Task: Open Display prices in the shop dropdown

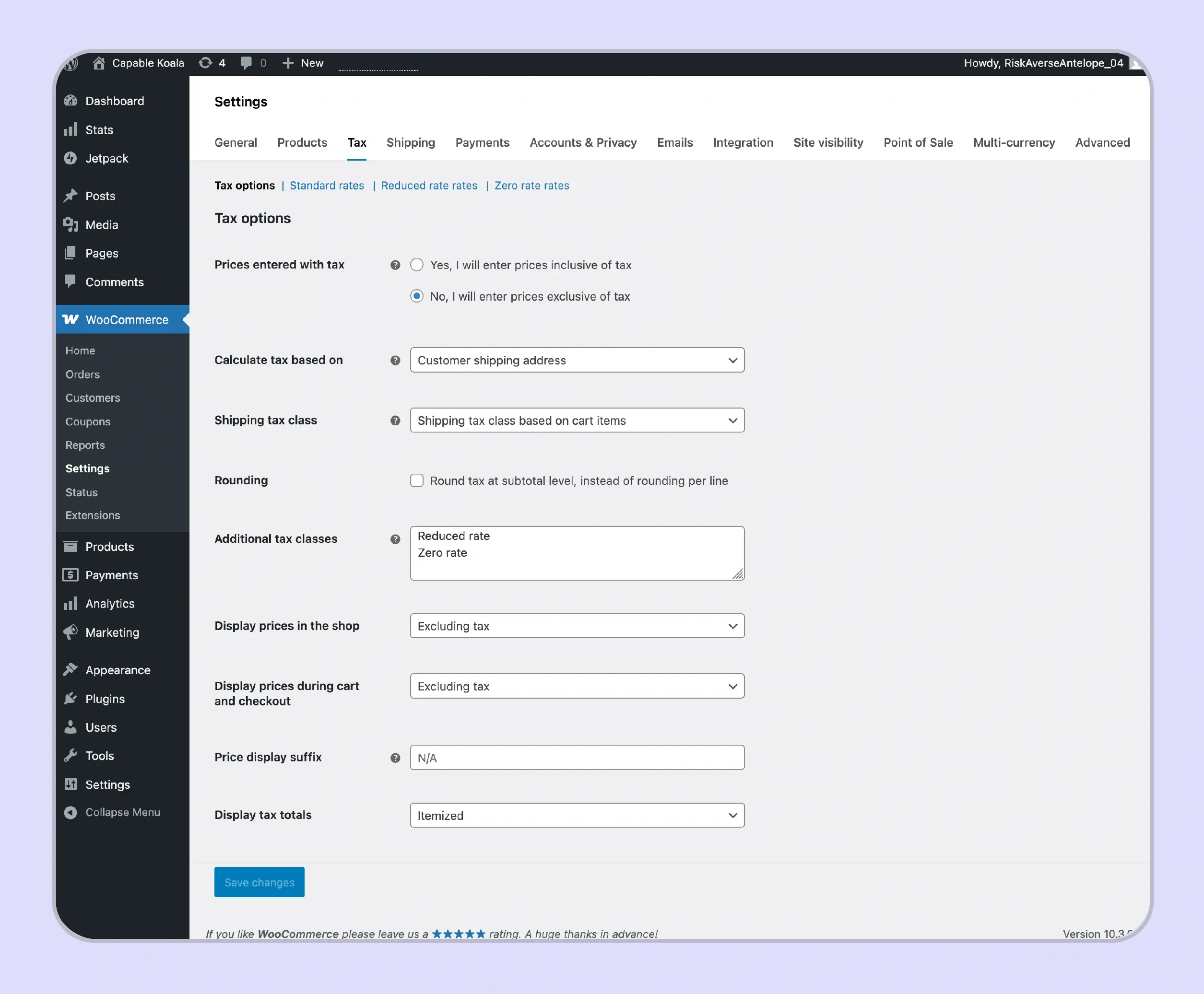Action: point(577,626)
